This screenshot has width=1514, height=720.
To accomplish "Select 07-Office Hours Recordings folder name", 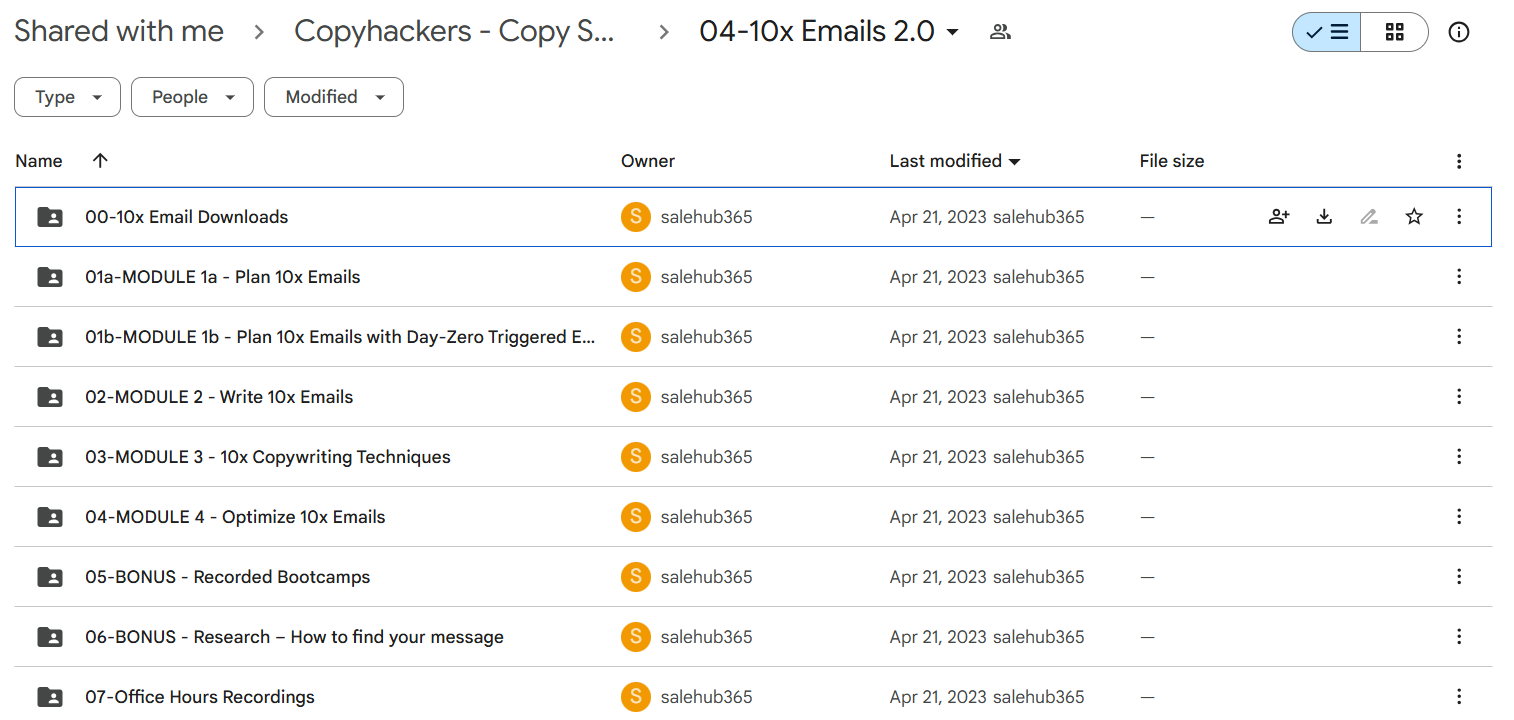I will [200, 697].
